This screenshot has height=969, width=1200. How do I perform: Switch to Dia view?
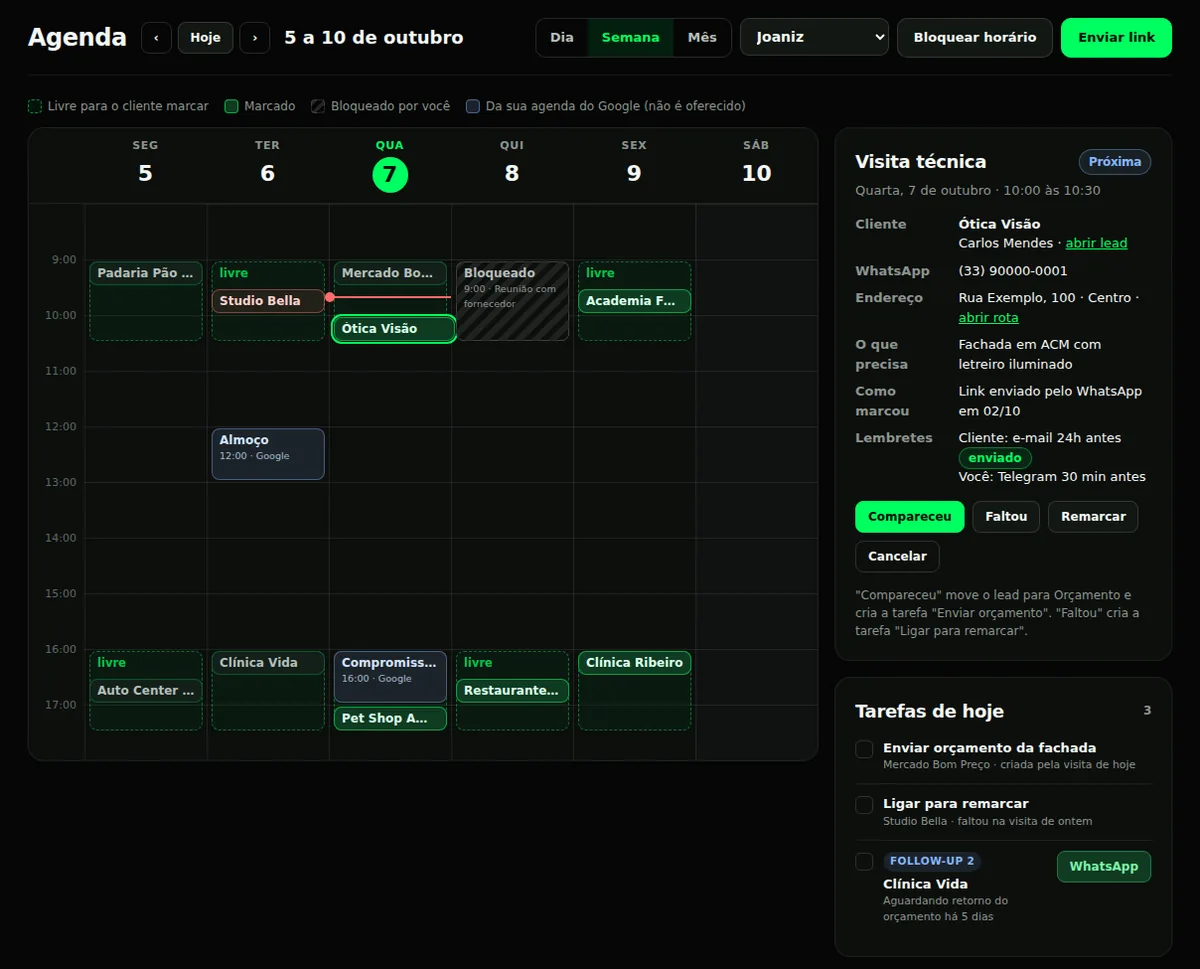[x=562, y=38]
